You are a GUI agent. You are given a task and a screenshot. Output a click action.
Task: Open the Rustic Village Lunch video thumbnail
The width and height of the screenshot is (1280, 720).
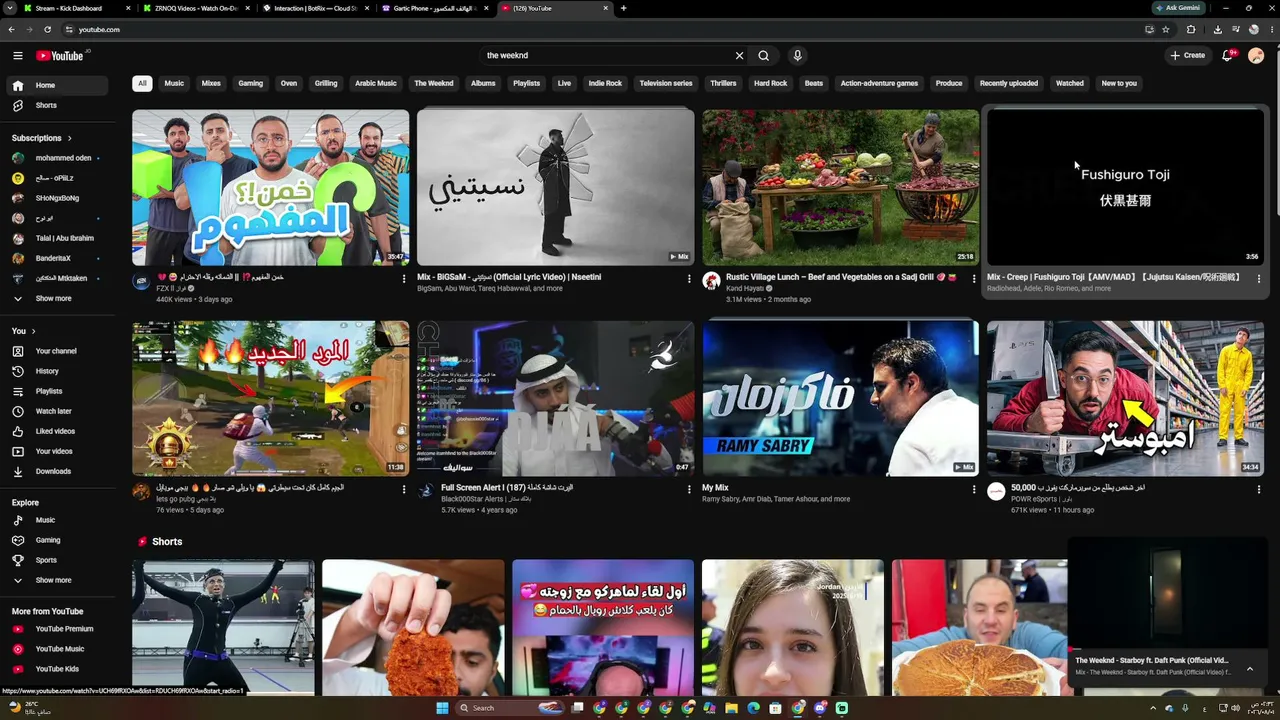pyautogui.click(x=840, y=187)
